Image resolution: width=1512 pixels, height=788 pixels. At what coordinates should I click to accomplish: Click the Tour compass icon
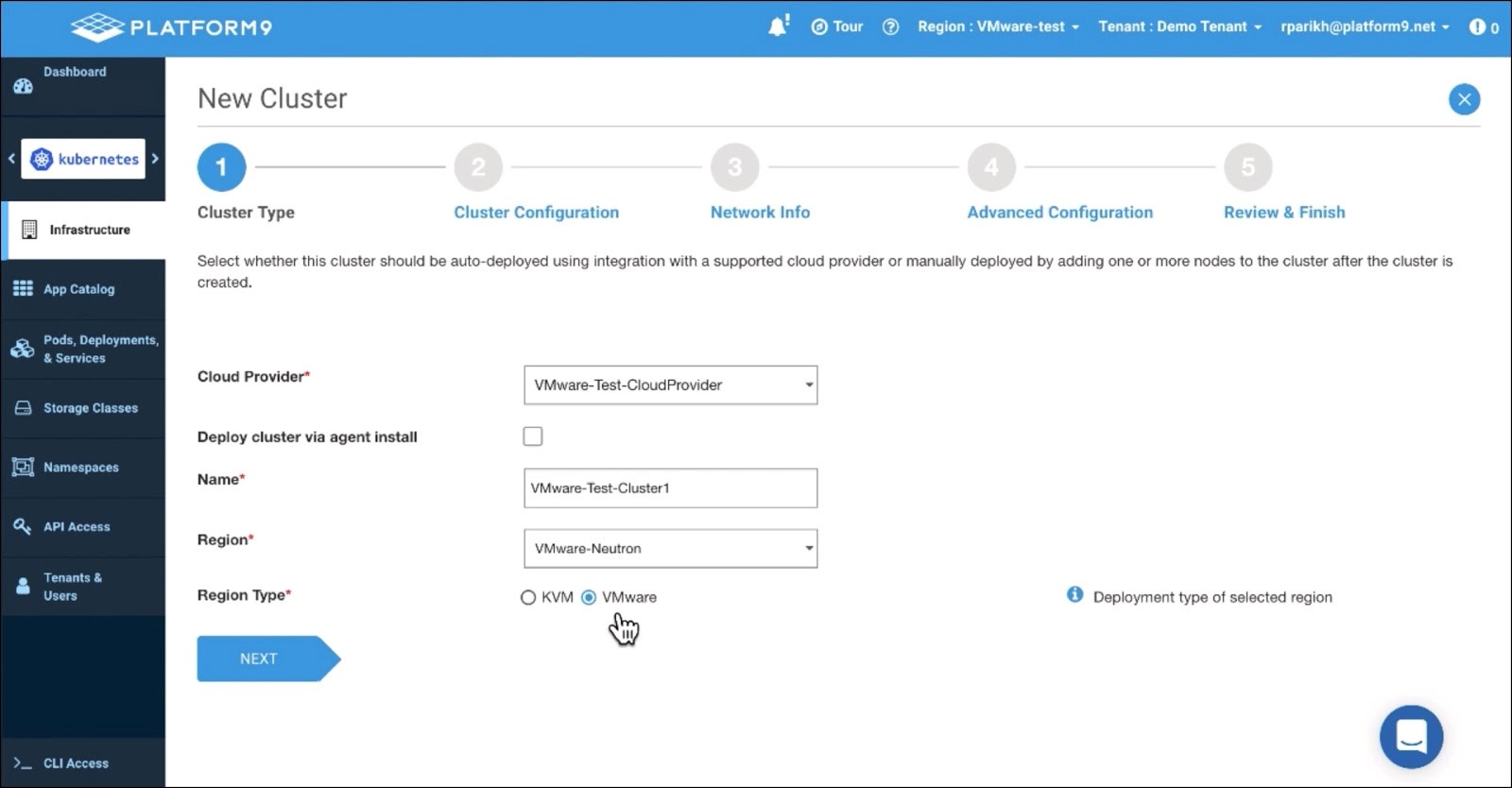[x=819, y=26]
